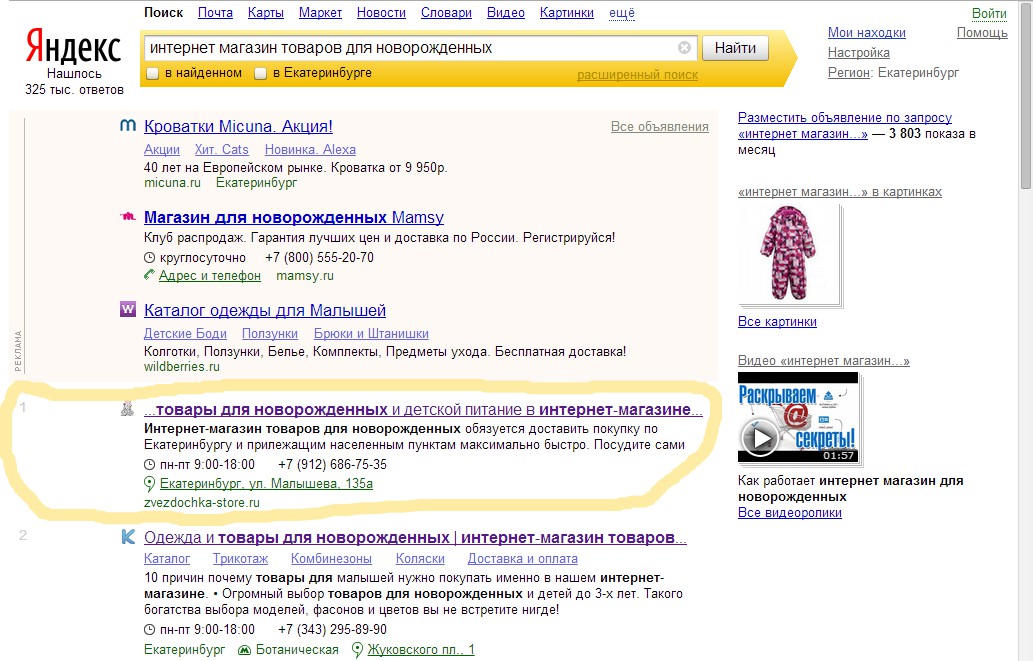Open the Картинки tab
This screenshot has height=661, width=1033.
coord(567,13)
